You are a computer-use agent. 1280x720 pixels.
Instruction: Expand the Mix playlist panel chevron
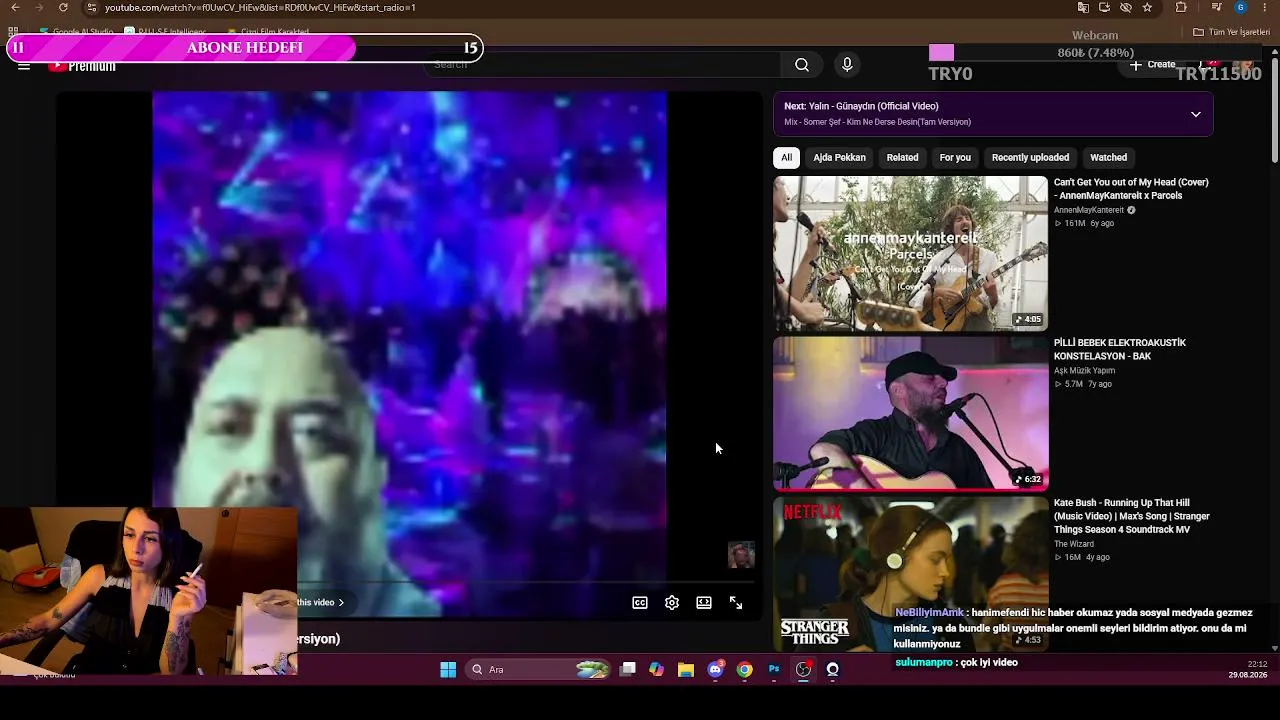(1195, 114)
